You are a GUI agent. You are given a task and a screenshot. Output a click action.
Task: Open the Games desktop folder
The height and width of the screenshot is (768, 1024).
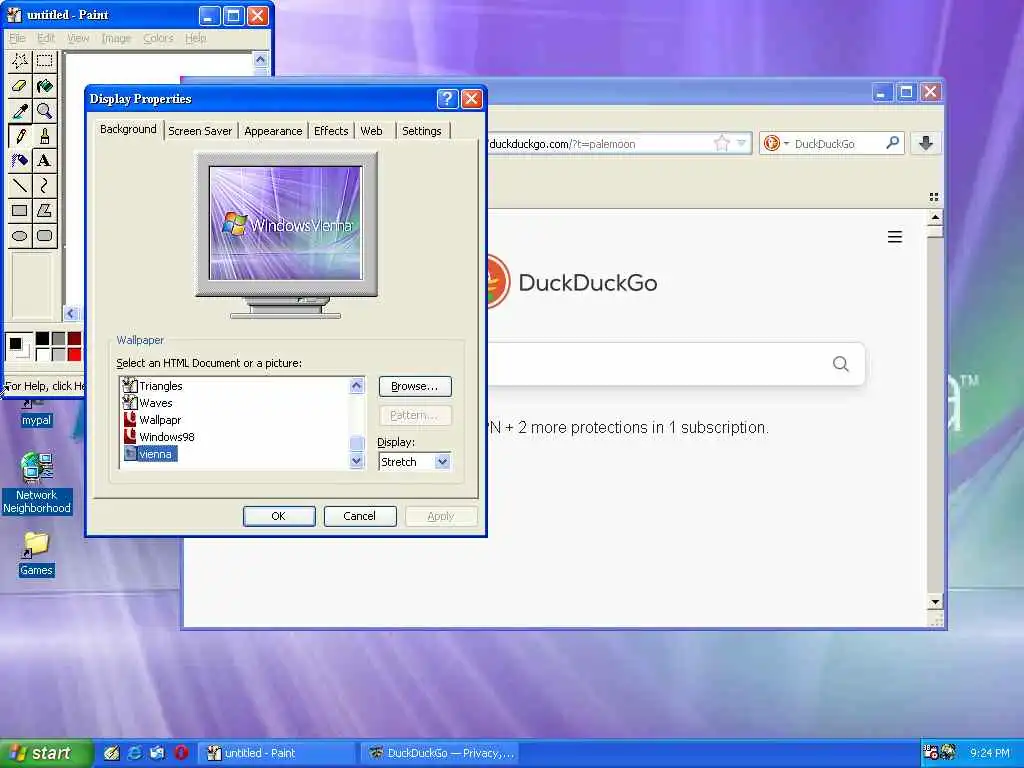point(36,554)
